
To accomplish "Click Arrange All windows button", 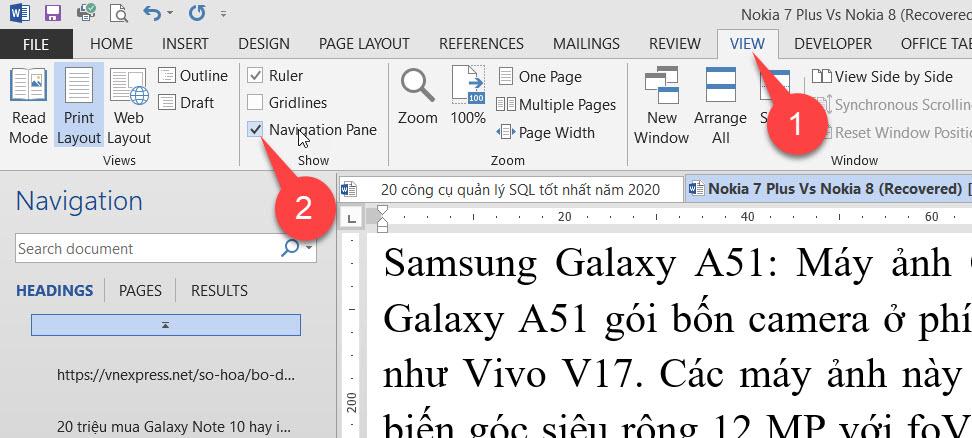I will [x=720, y=106].
